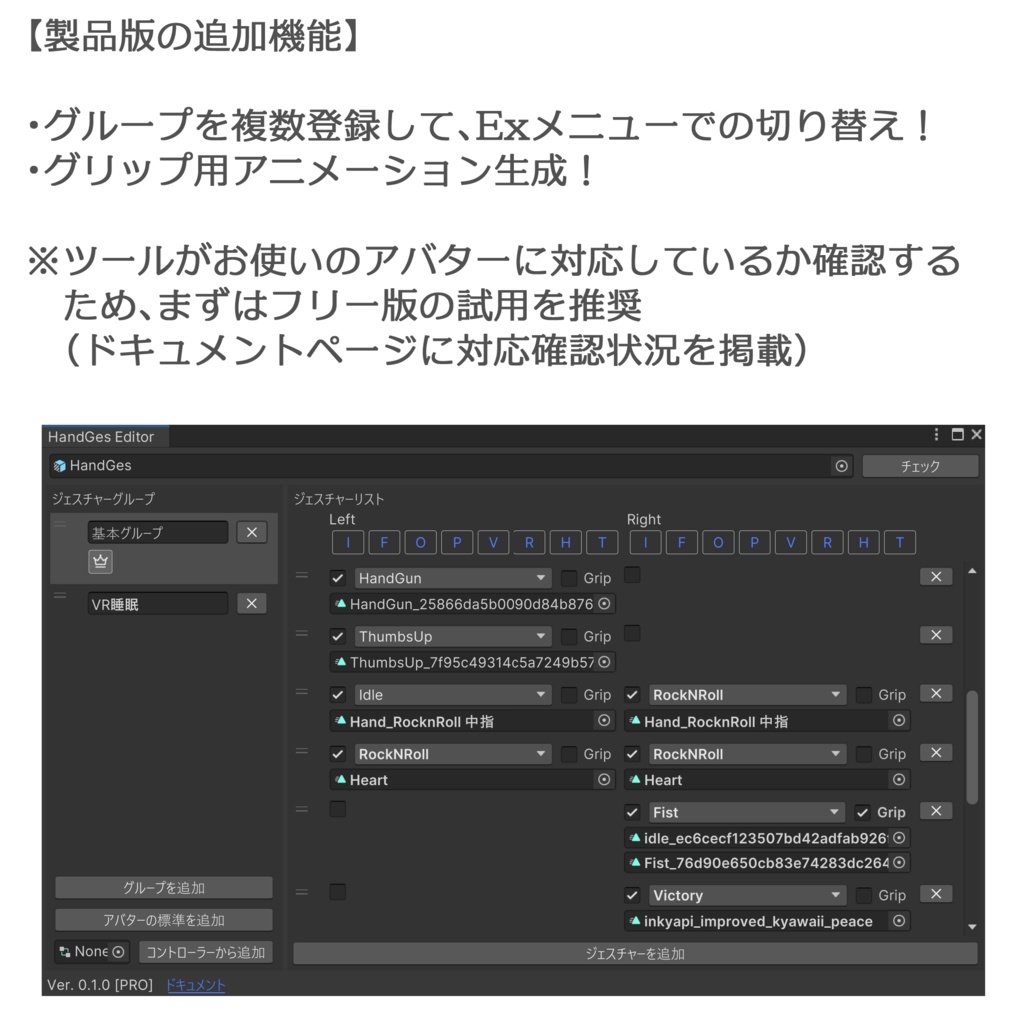Viewport: 1024px width, 1024px height.
Task: Switch to the HandGes Editor tab
Action: 104,436
